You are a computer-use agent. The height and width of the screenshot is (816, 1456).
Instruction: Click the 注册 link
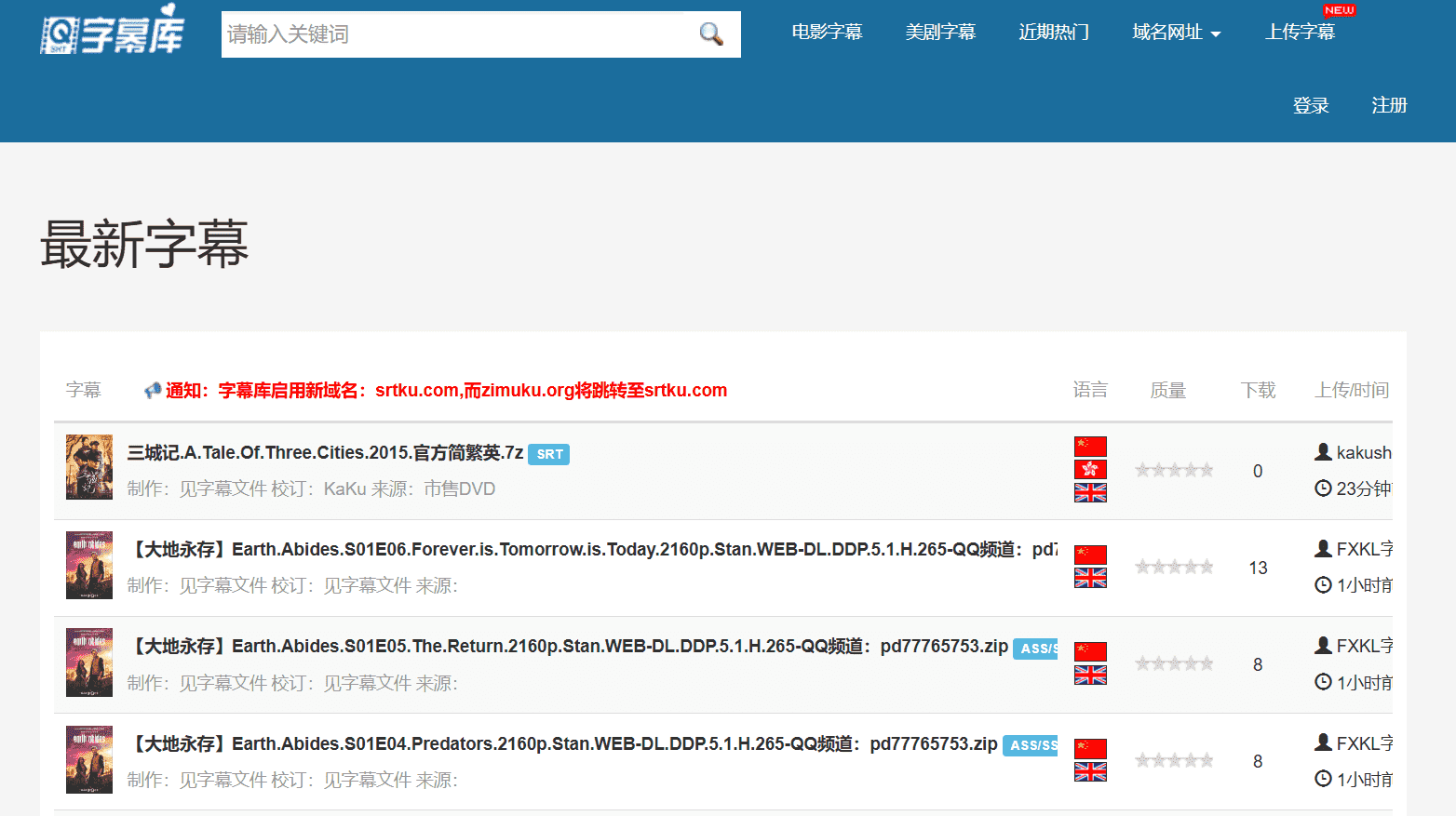tap(1389, 106)
